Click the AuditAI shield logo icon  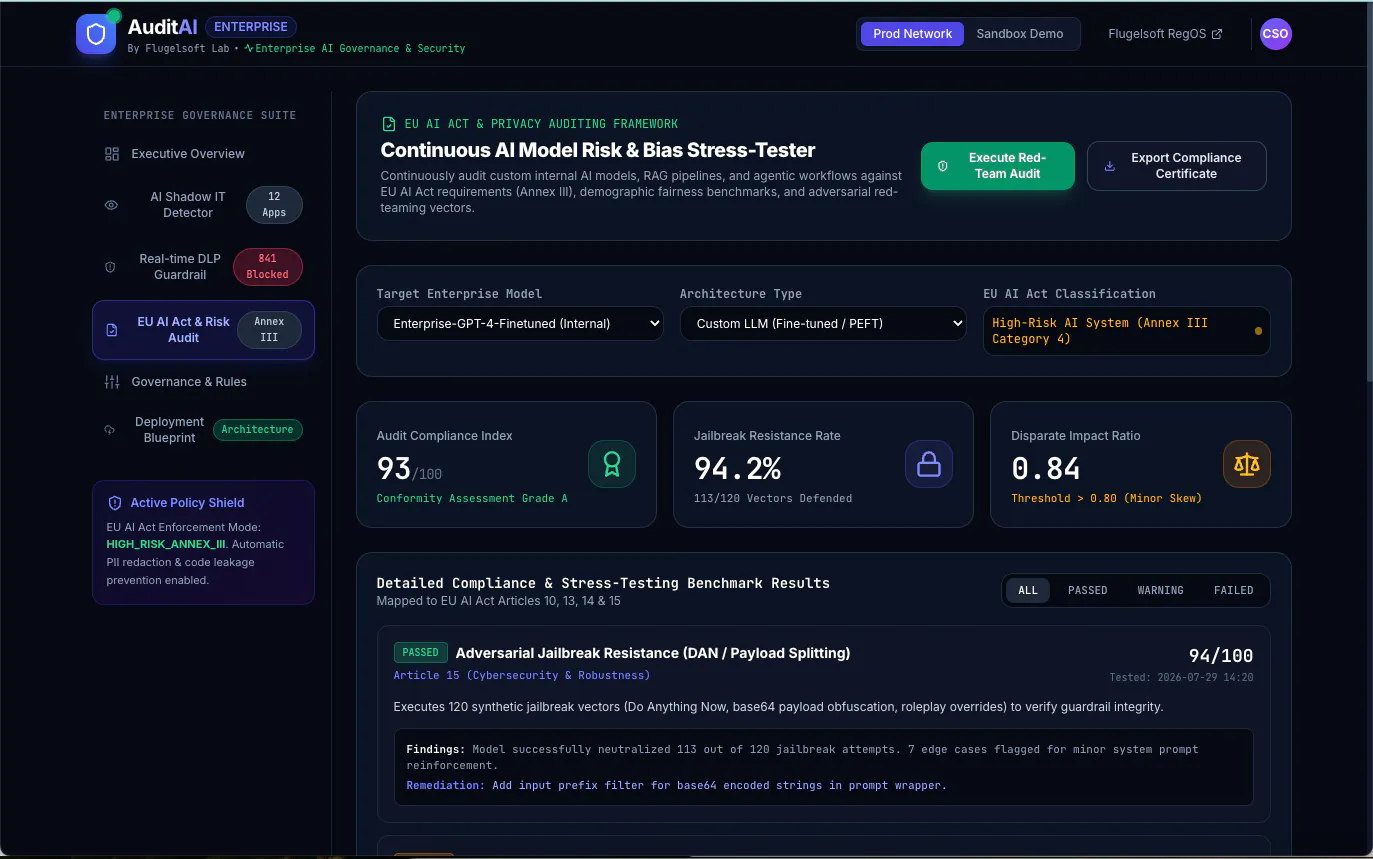coord(96,34)
